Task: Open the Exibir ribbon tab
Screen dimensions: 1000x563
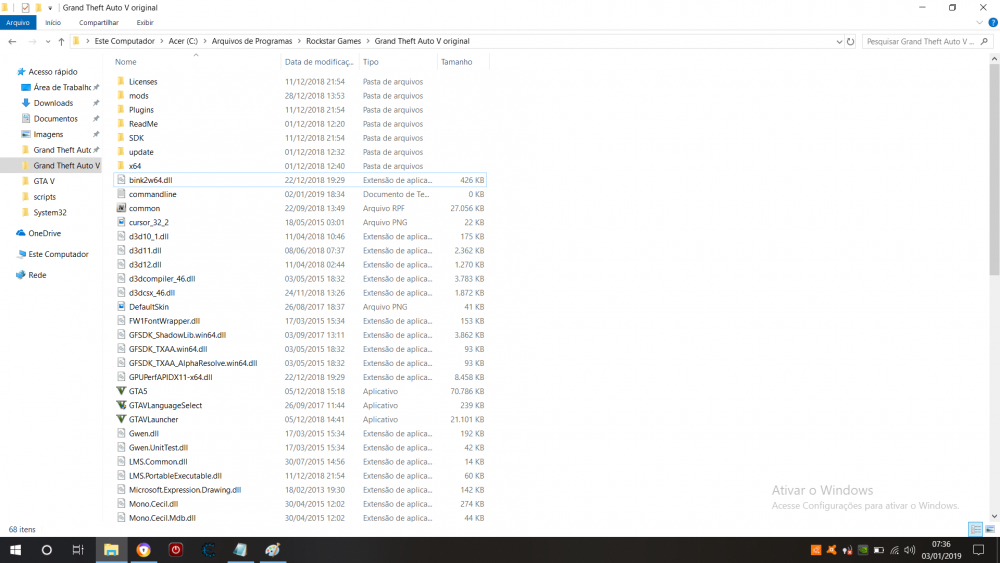Action: coord(145,22)
